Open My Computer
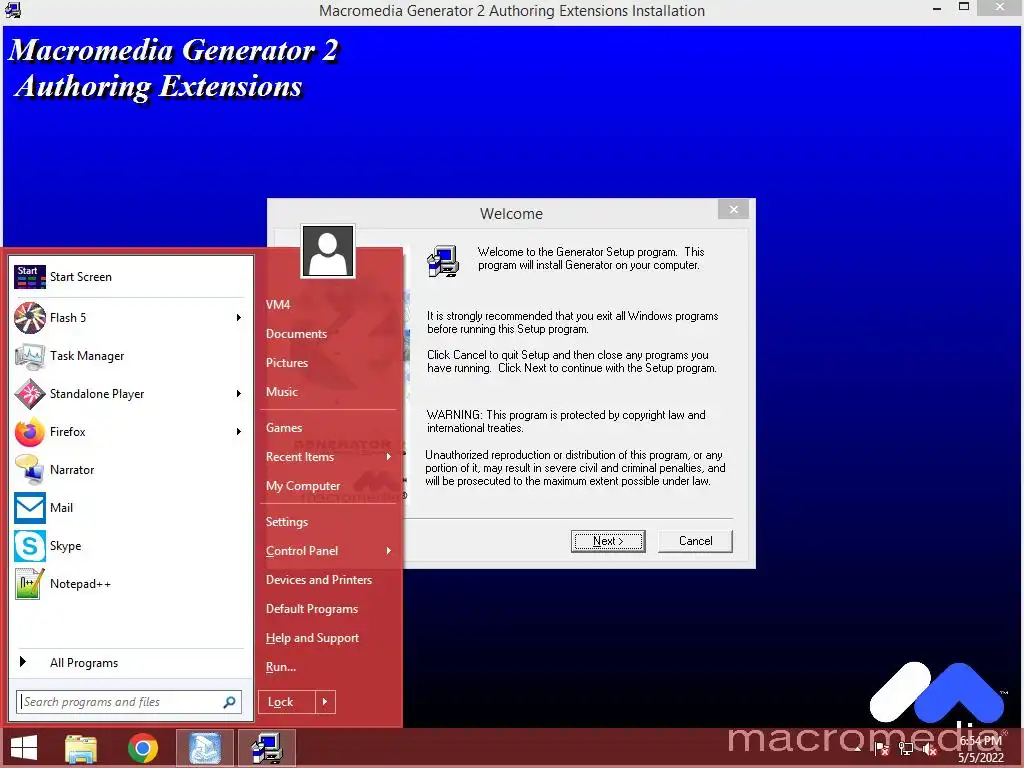 click(303, 486)
